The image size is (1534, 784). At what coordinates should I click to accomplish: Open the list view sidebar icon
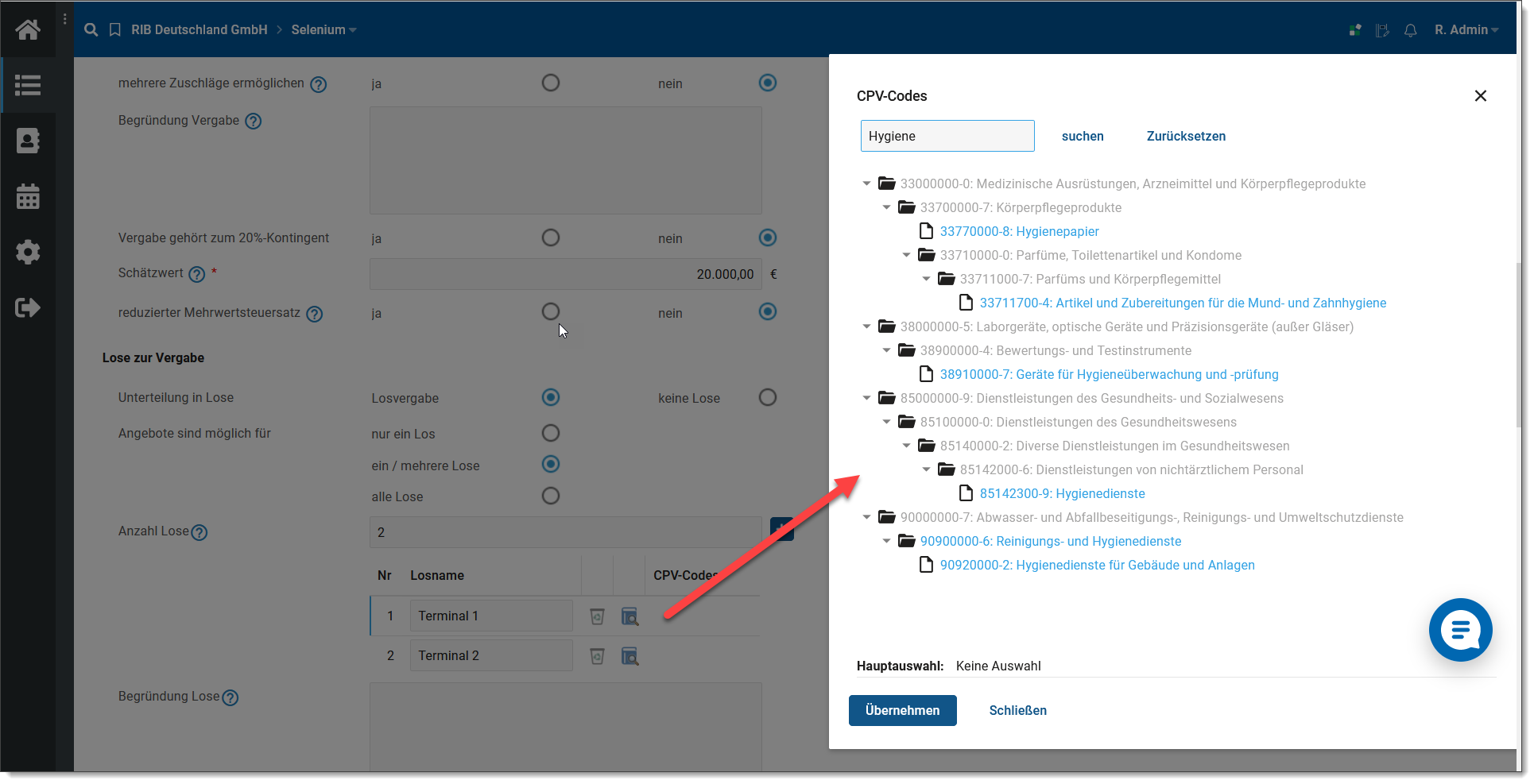pos(28,85)
